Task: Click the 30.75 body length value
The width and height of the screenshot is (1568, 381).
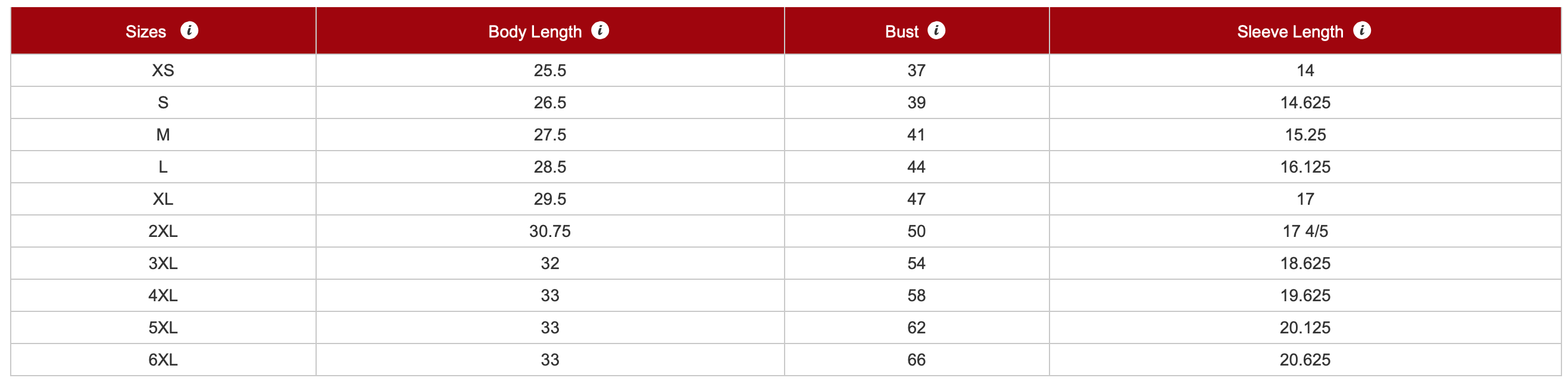Action: pyautogui.click(x=549, y=231)
